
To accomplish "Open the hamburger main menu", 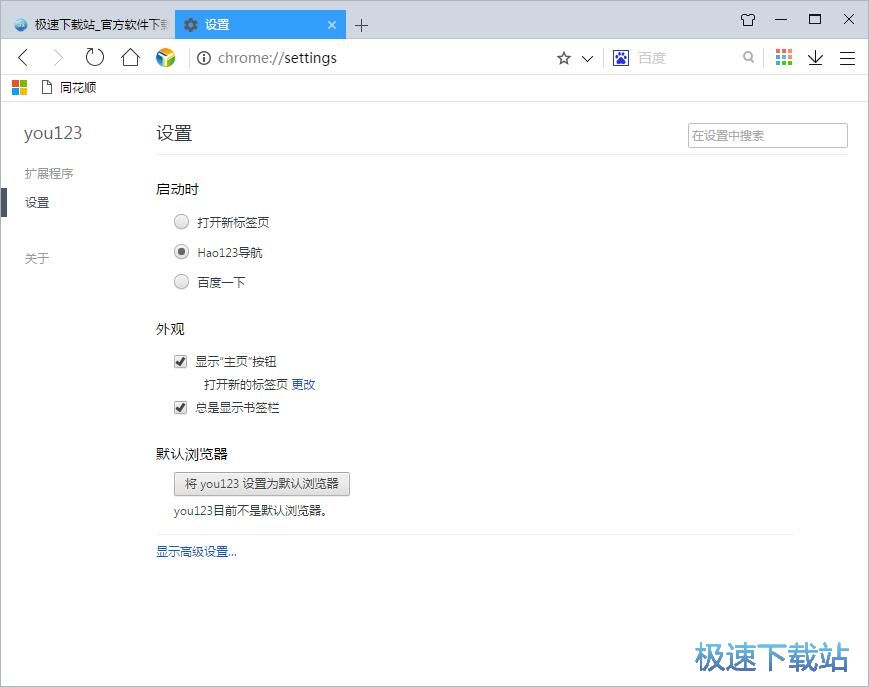I will click(x=847, y=58).
